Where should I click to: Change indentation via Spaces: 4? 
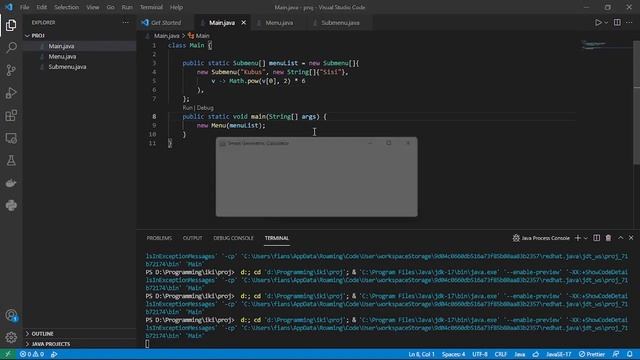coord(453,354)
